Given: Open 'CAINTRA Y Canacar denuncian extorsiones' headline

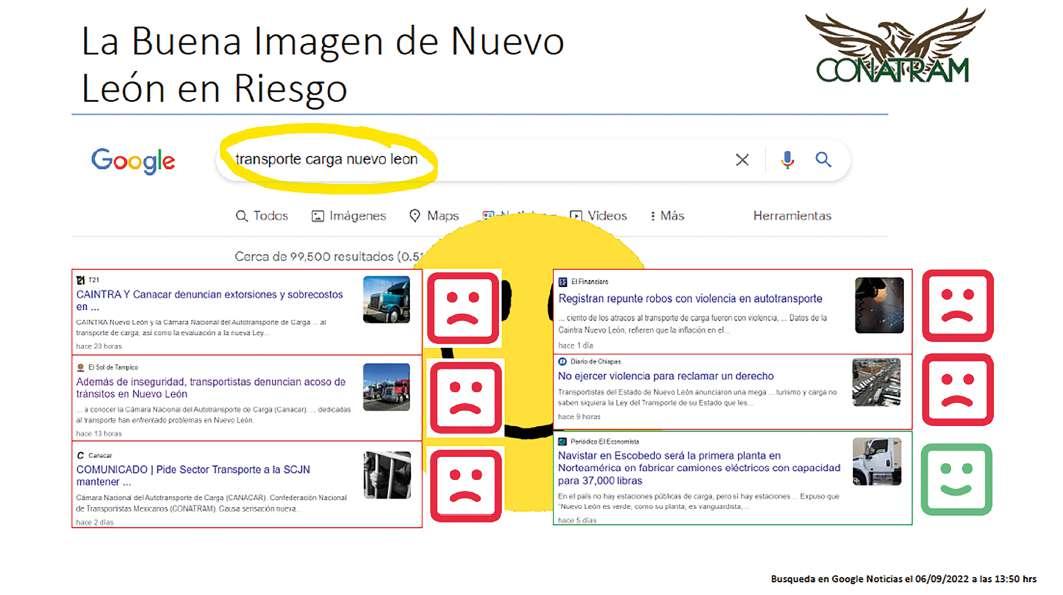Looking at the screenshot, I should [209, 300].
